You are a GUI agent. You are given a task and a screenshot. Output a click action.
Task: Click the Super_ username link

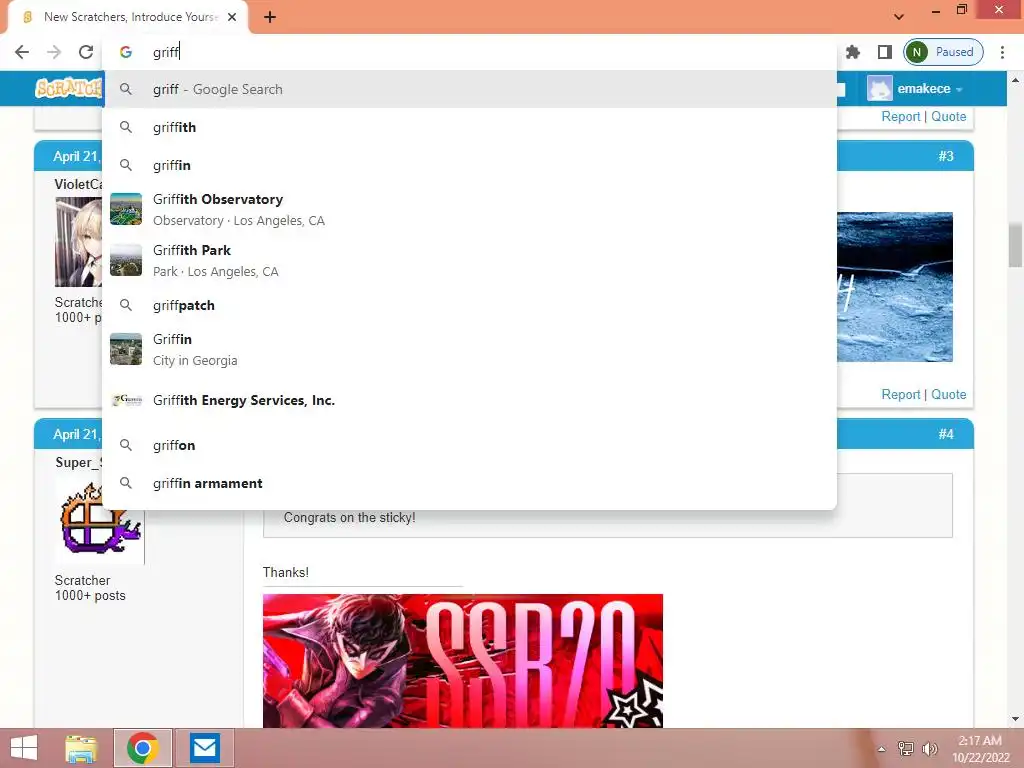point(78,462)
